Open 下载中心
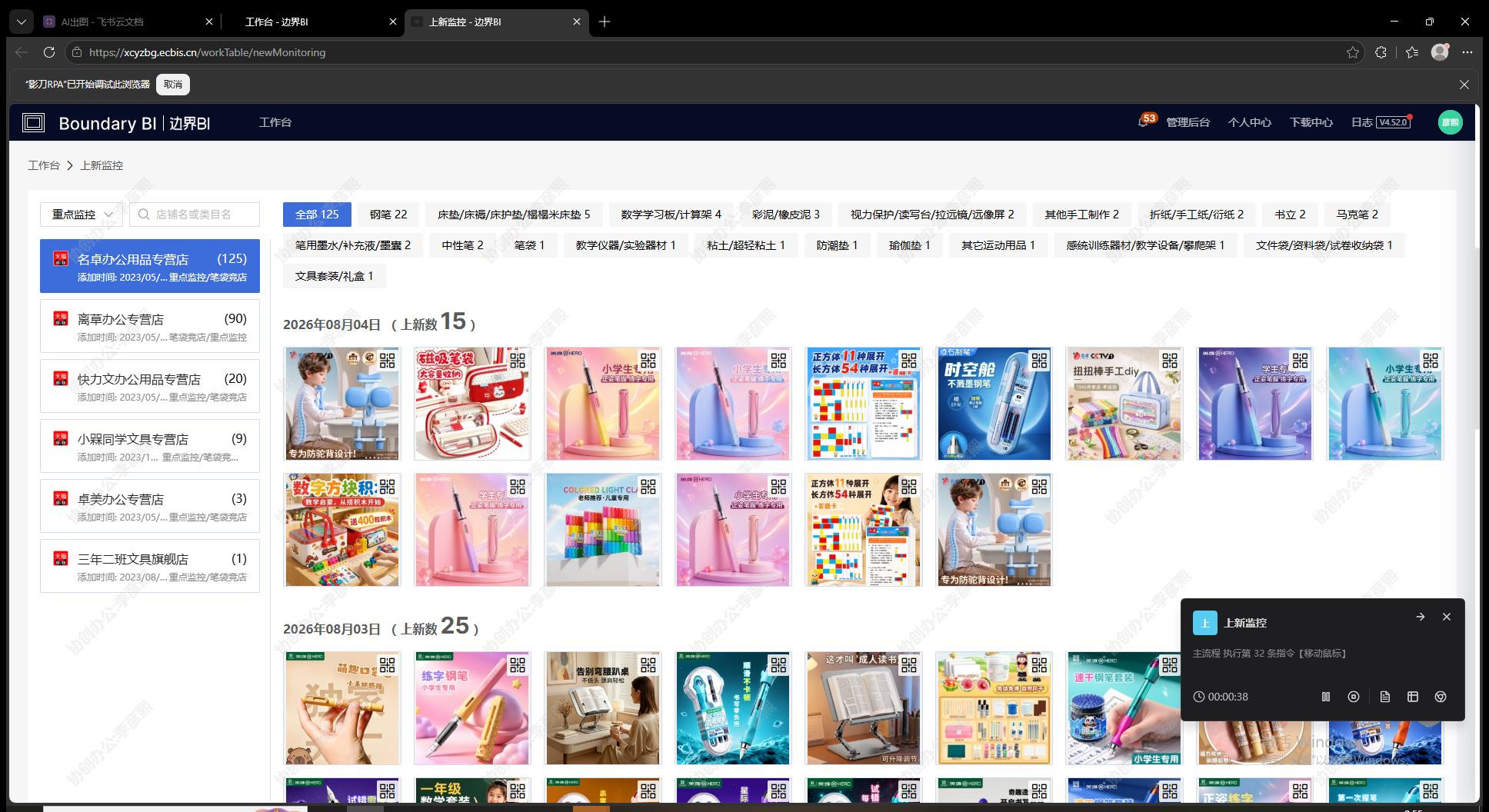 (1311, 122)
